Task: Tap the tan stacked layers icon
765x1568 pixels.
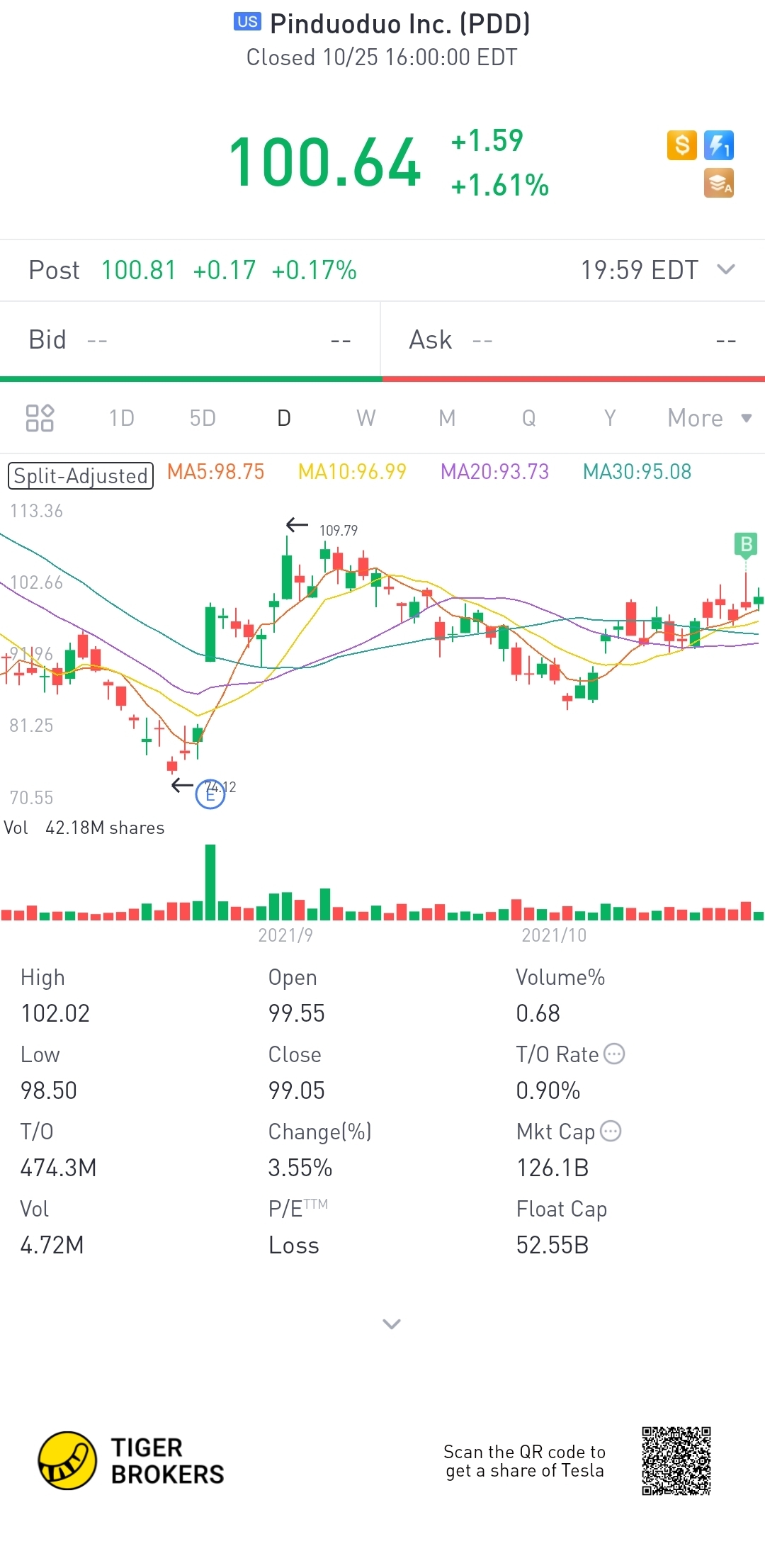Action: (719, 183)
